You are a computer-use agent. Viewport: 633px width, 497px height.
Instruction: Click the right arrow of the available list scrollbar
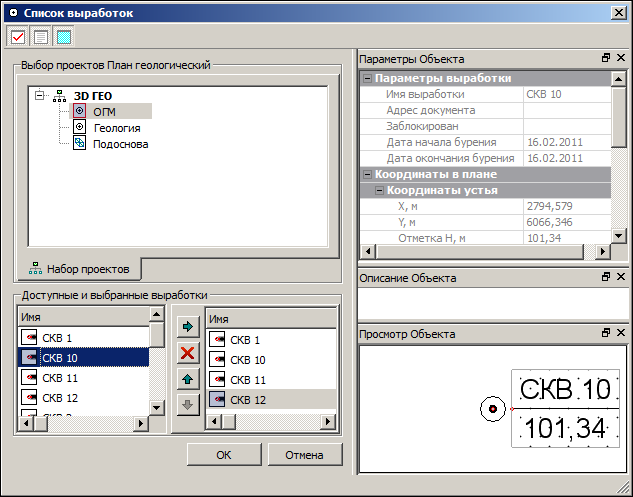pyautogui.click(x=141, y=423)
